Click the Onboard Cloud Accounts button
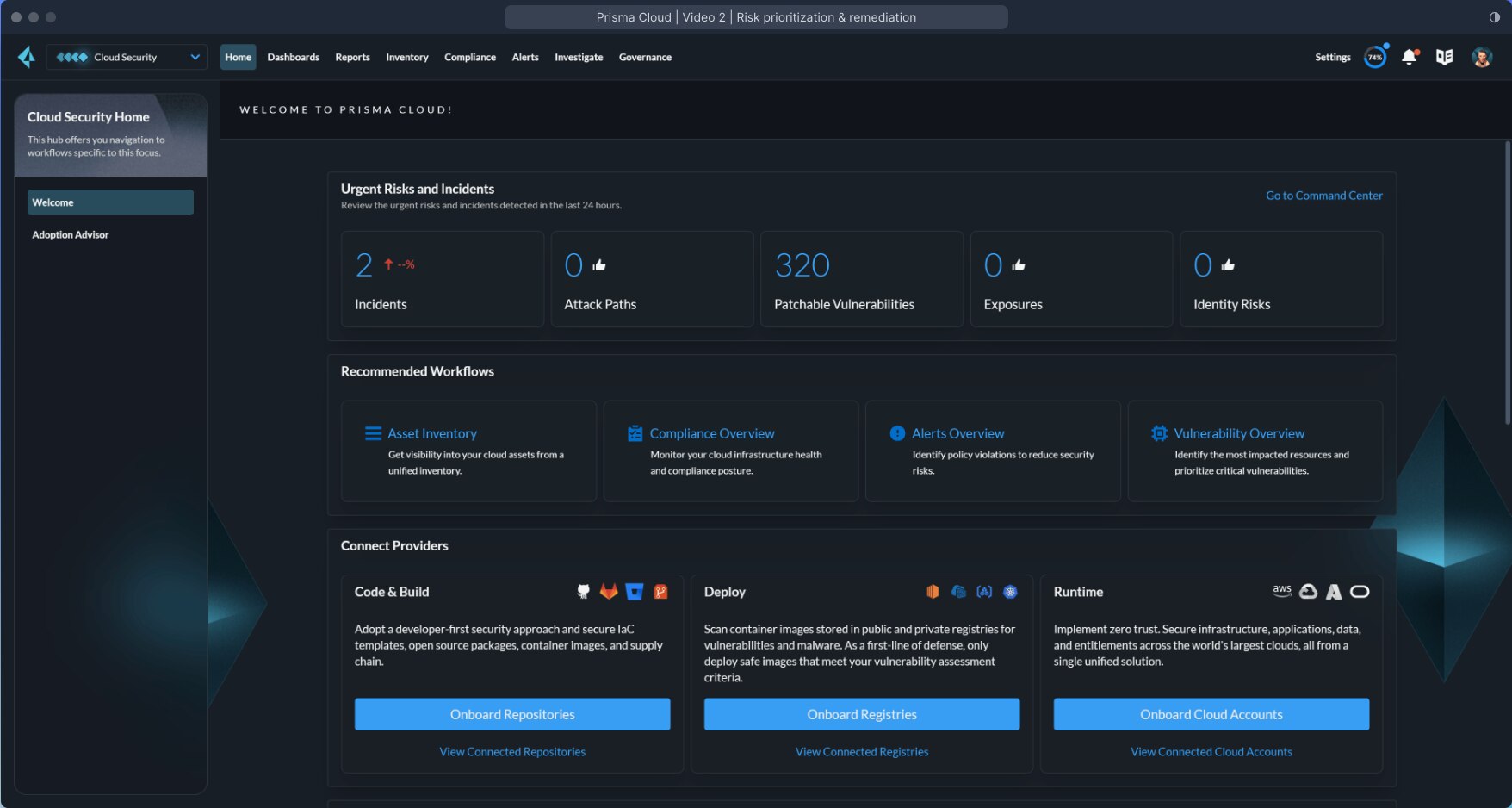 1211,714
